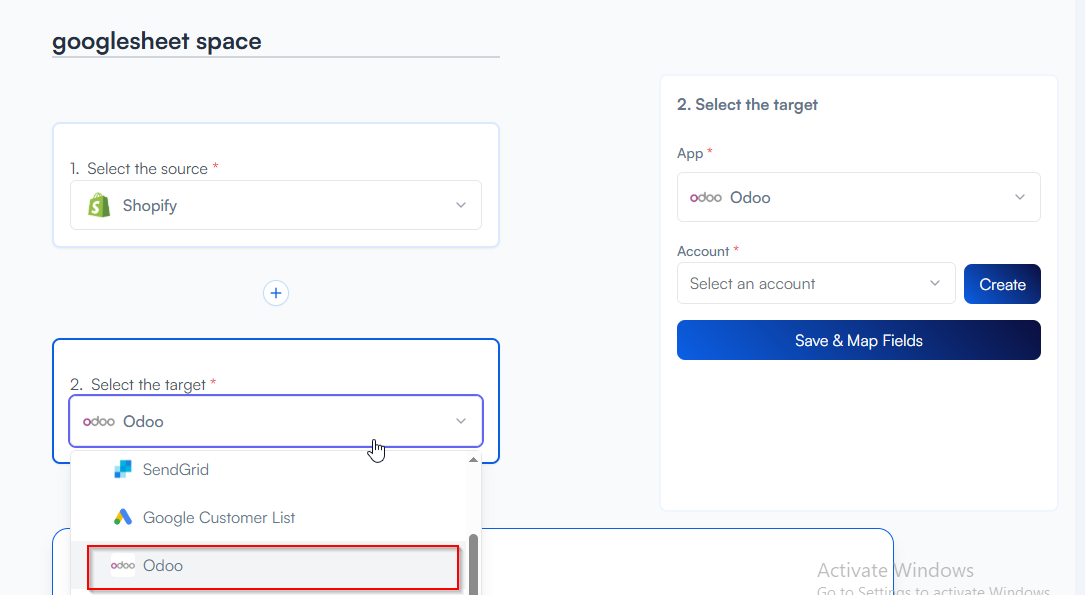The image size is (1085, 595).
Task: Click the Shopify bag icon in source field
Action: (98, 205)
